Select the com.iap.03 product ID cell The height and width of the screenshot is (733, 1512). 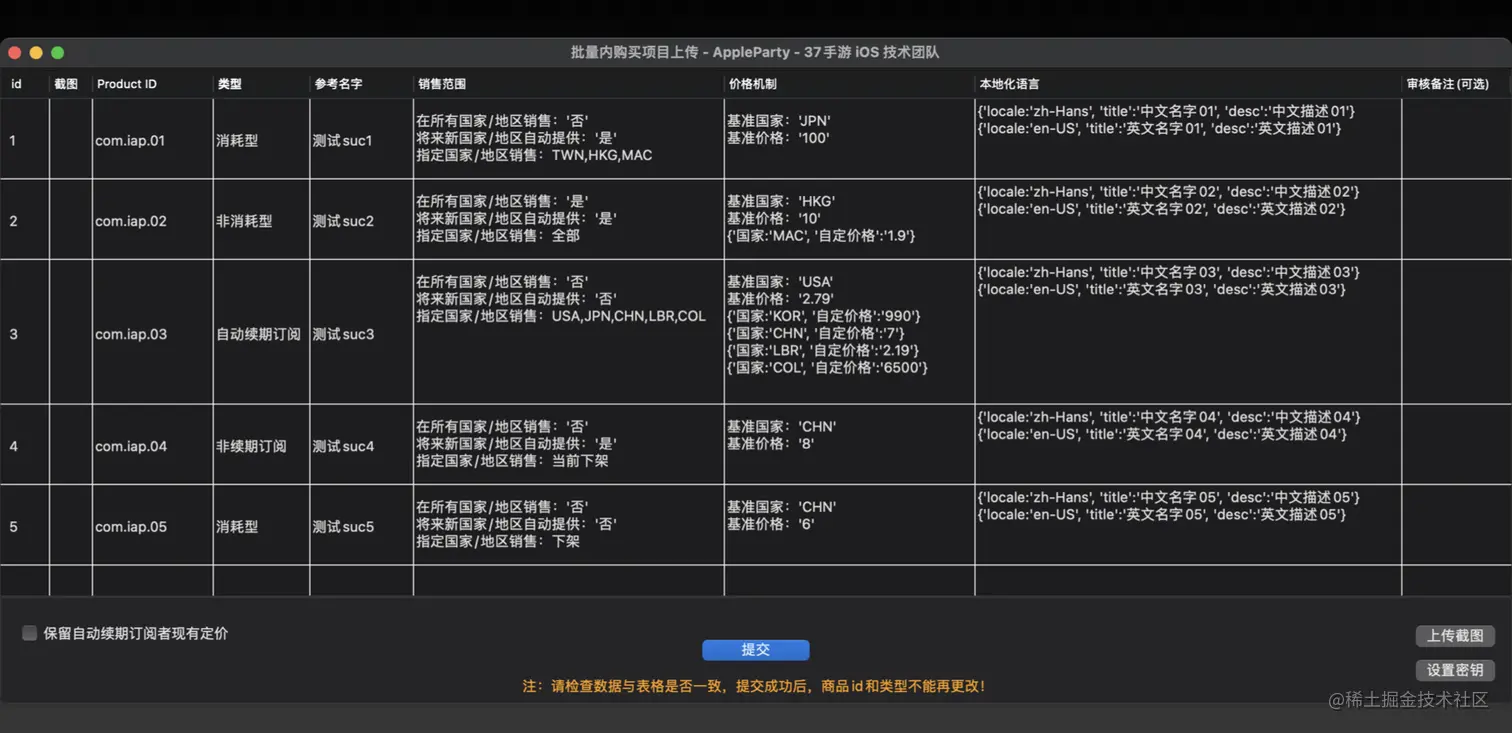click(x=152, y=334)
